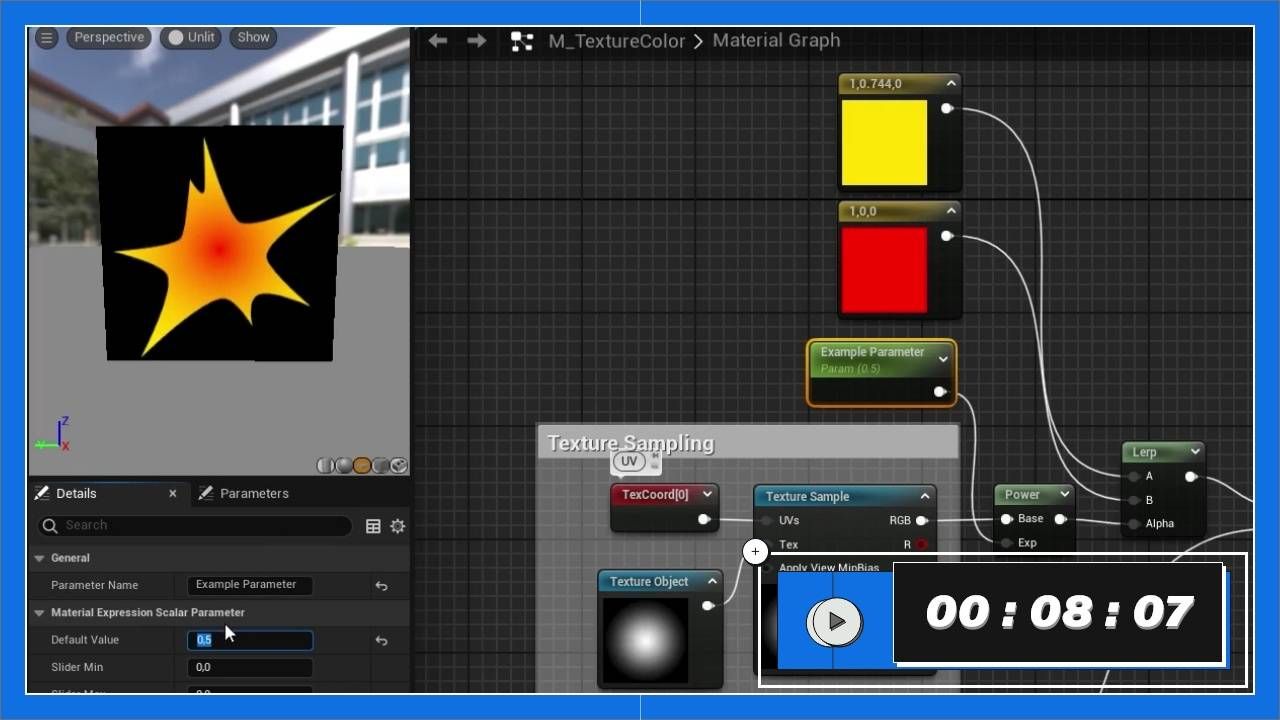Screen dimensions: 1280x720
Task: Click the Power node Exp input pin
Action: click(x=1006, y=543)
